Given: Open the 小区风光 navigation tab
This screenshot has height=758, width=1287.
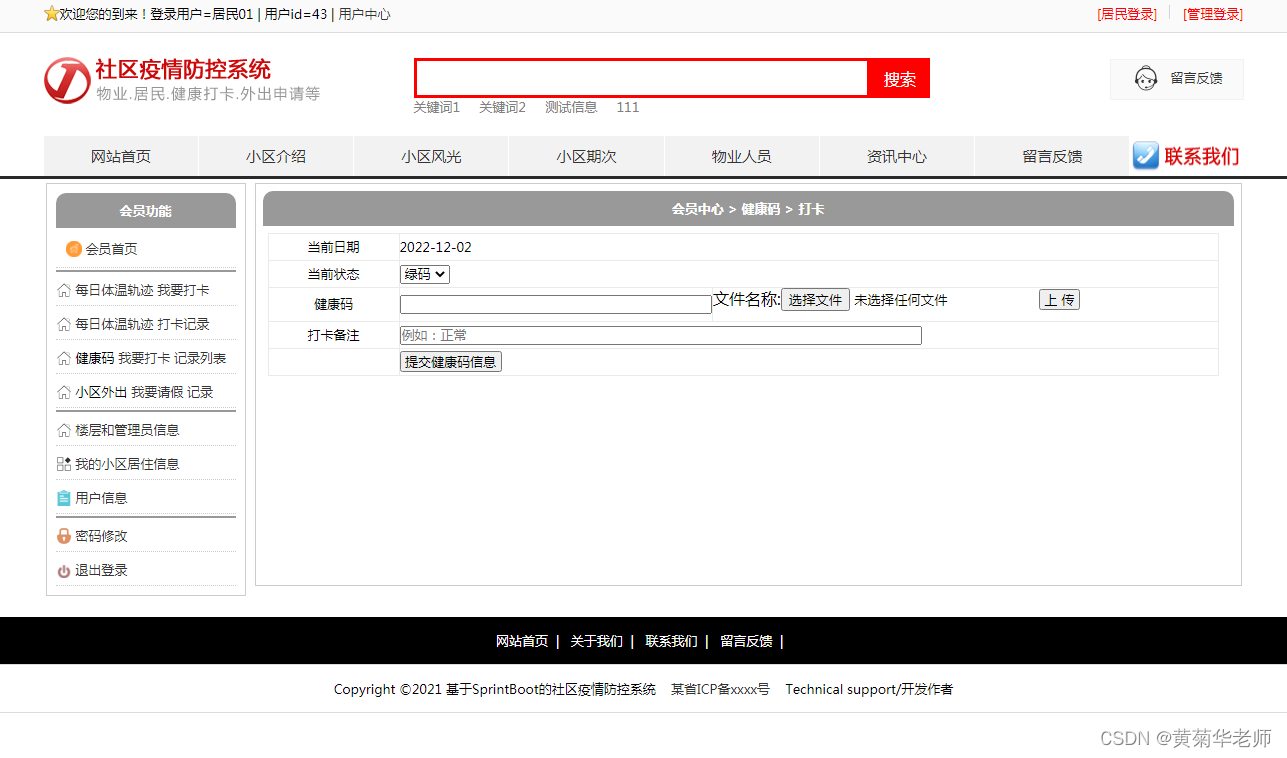Looking at the screenshot, I should tap(431, 156).
